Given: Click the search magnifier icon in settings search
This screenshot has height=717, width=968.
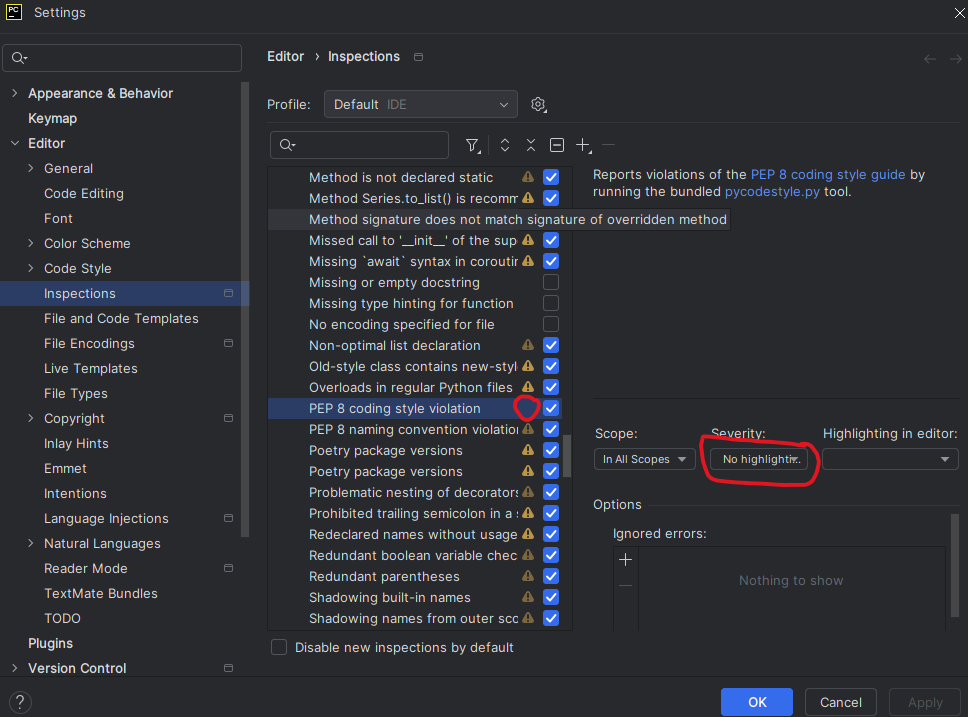Looking at the screenshot, I should pos(19,58).
